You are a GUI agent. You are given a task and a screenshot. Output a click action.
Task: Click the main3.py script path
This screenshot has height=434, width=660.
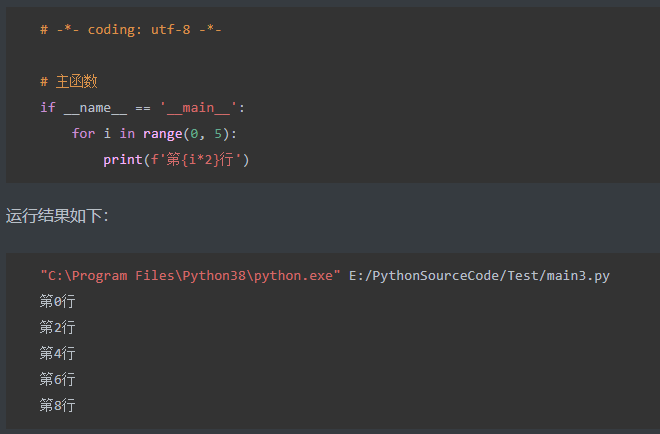point(479,276)
